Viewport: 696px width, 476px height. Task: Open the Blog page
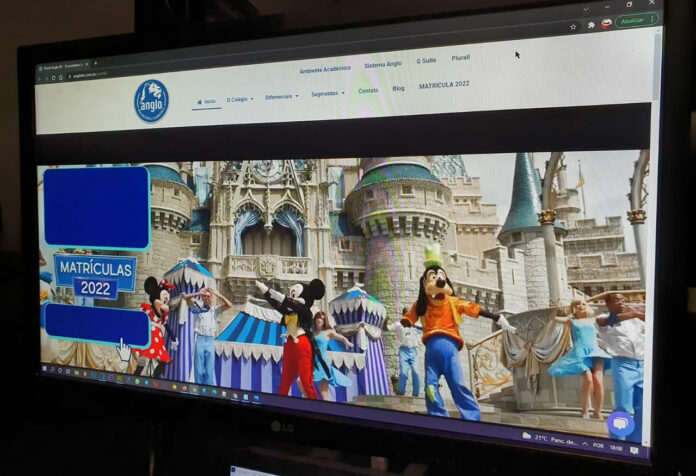(x=399, y=88)
